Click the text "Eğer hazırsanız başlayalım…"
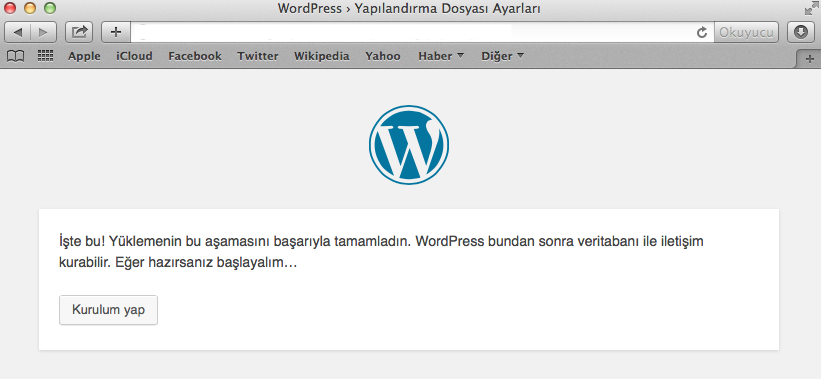821x379 pixels. (205, 262)
